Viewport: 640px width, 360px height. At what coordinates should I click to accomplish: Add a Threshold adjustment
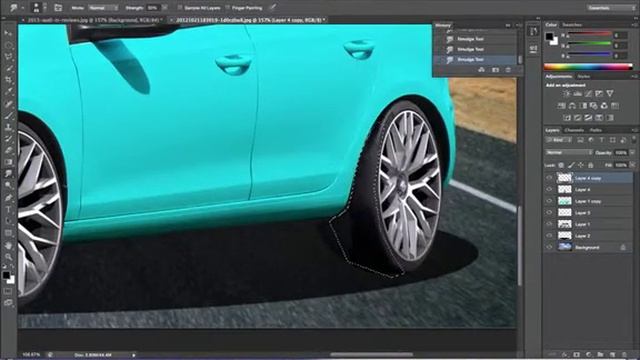pos(588,118)
